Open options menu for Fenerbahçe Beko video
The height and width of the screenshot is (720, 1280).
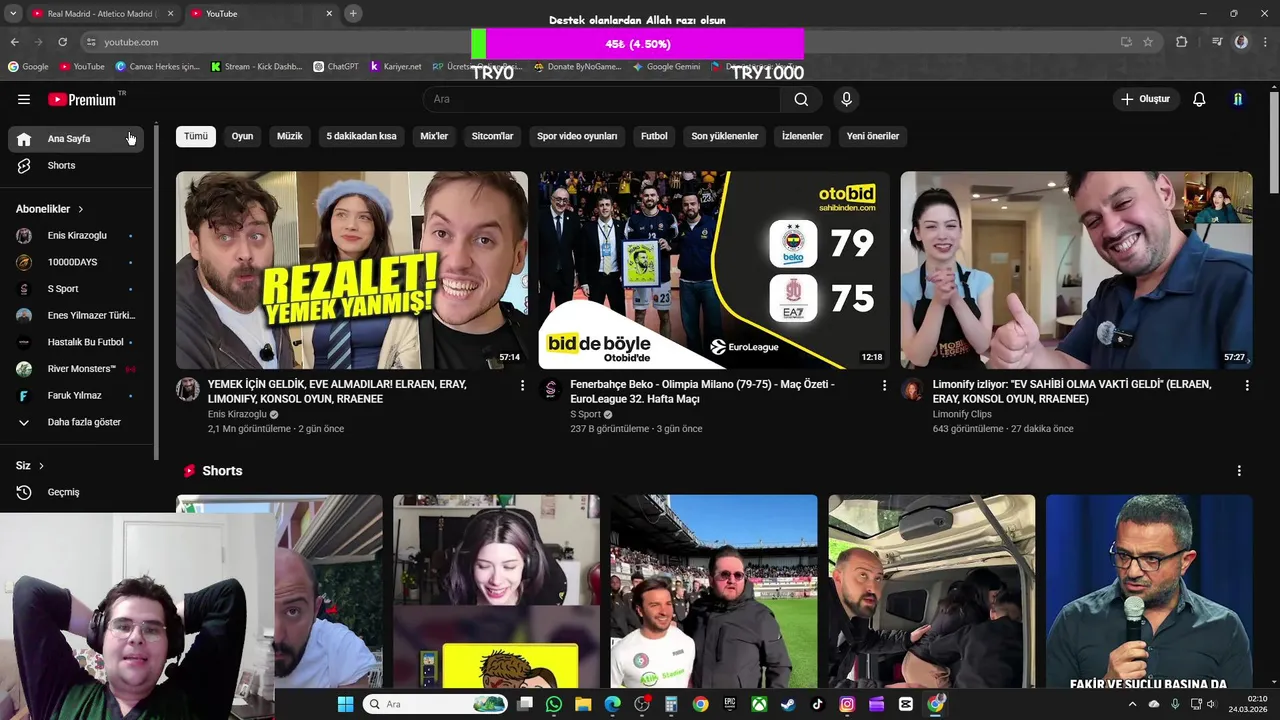(x=884, y=385)
